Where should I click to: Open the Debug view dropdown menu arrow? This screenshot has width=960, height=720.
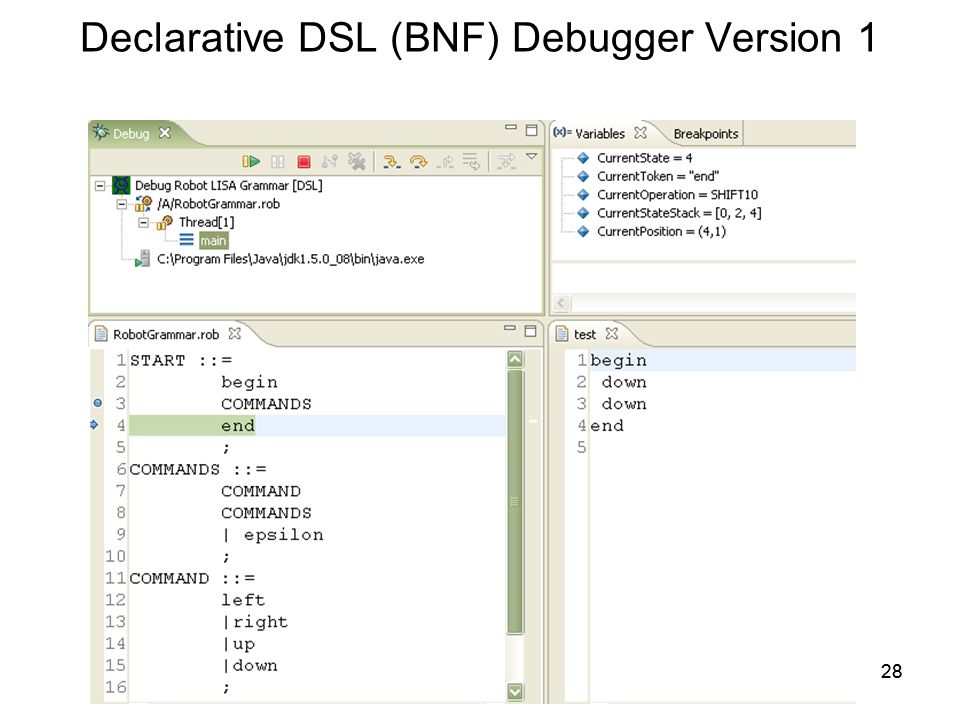click(532, 157)
